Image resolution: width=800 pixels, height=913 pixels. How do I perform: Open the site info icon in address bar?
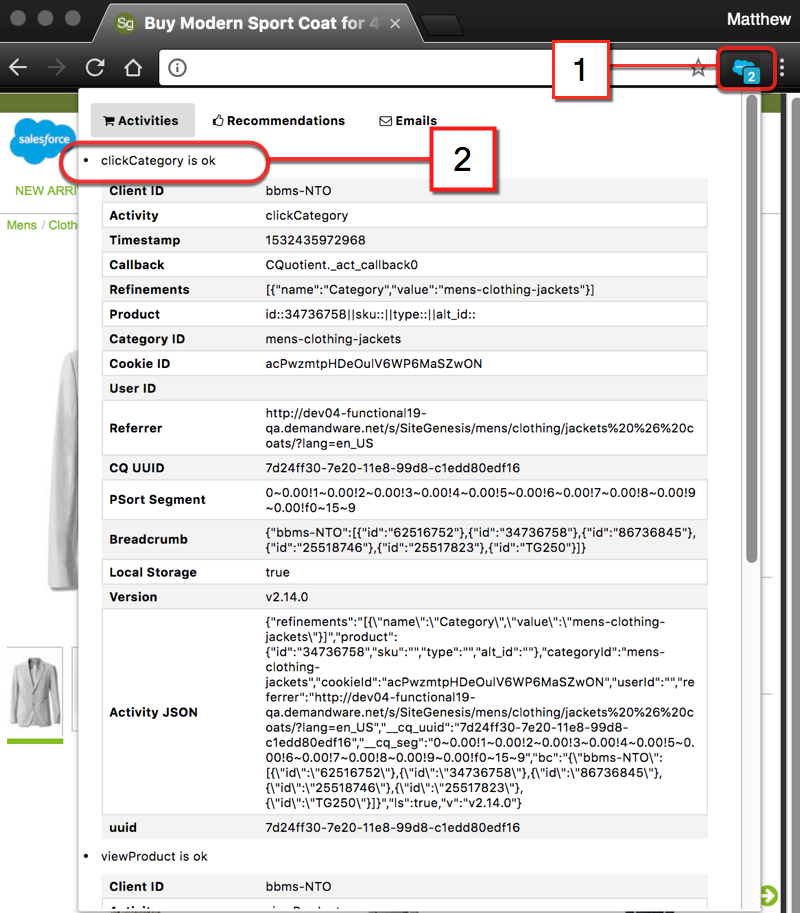coord(178,68)
